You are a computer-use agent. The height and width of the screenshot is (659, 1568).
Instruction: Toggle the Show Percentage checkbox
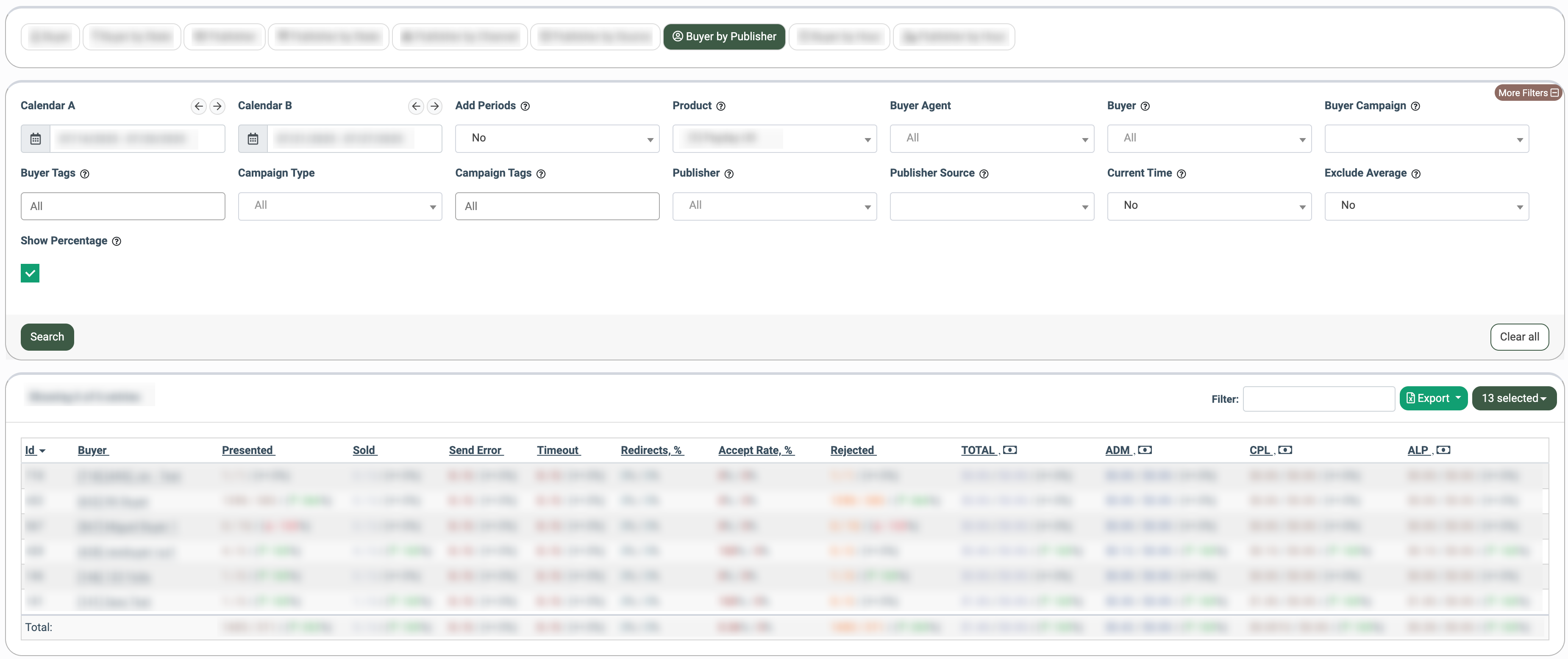30,273
